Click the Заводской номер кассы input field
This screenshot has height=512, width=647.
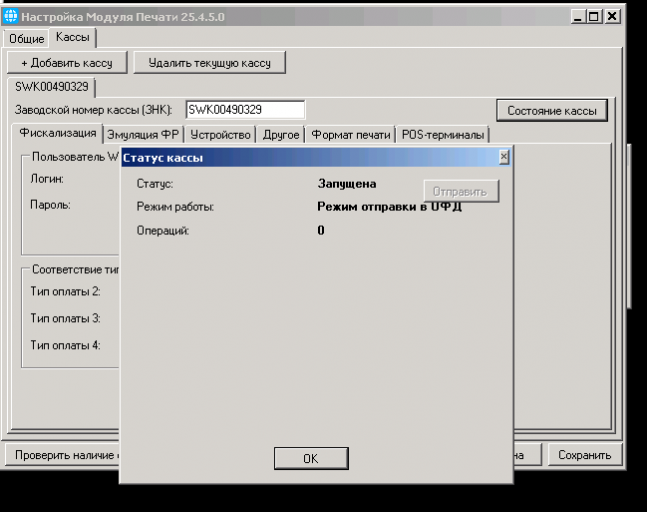[245, 110]
